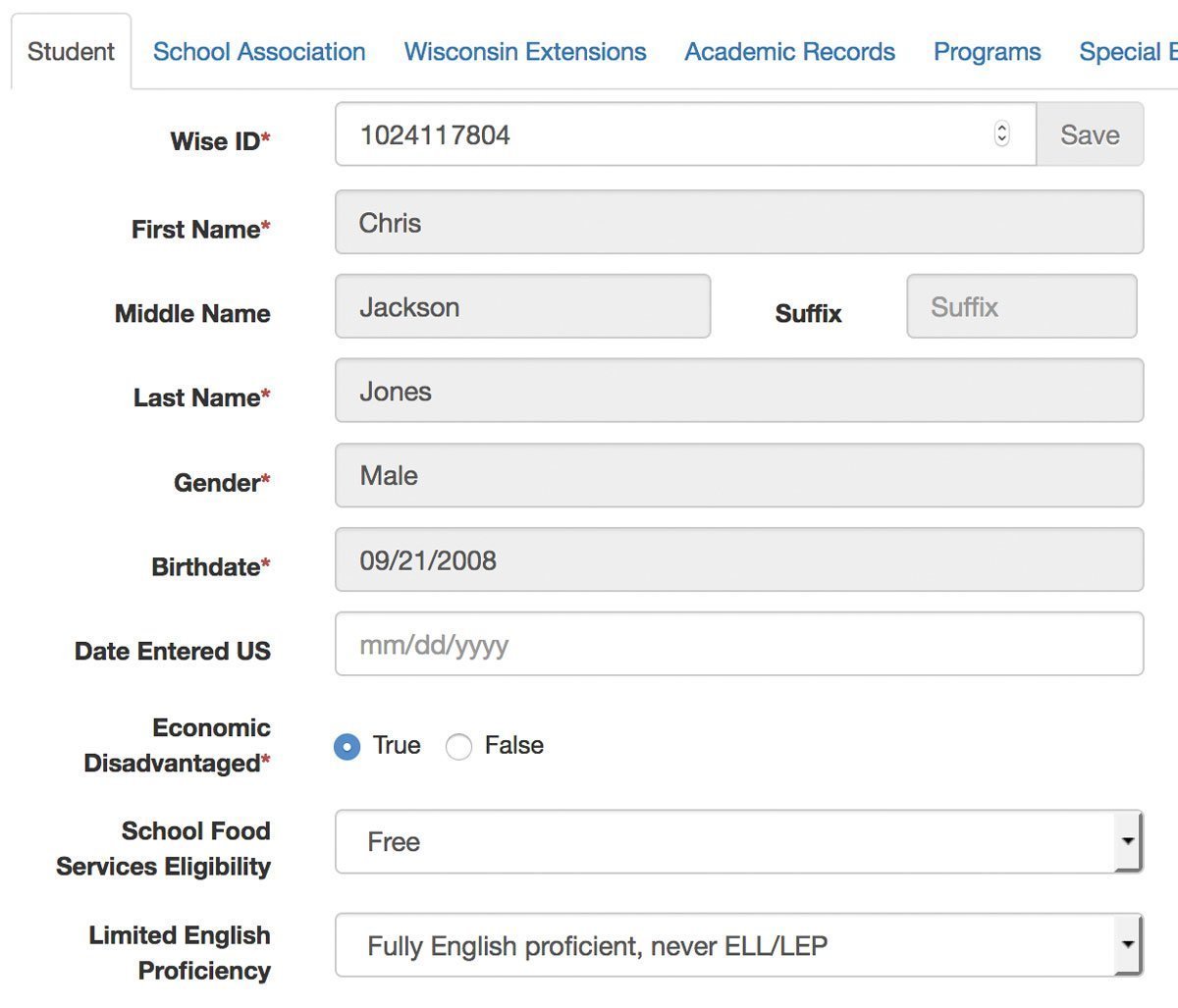
Task: Click the Wise ID label
Action: tap(220, 141)
